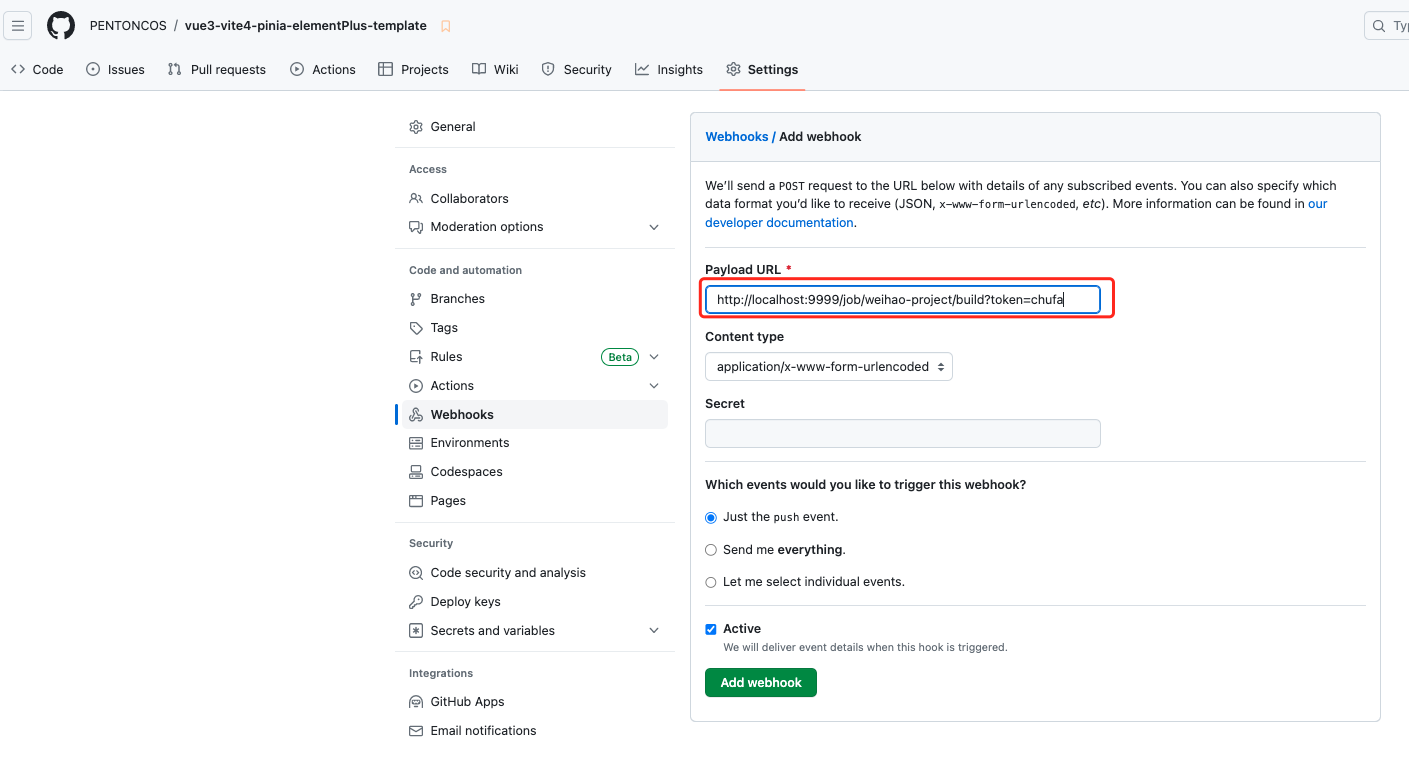1409x772 pixels.
Task: Focus the Secret input field
Action: click(903, 433)
